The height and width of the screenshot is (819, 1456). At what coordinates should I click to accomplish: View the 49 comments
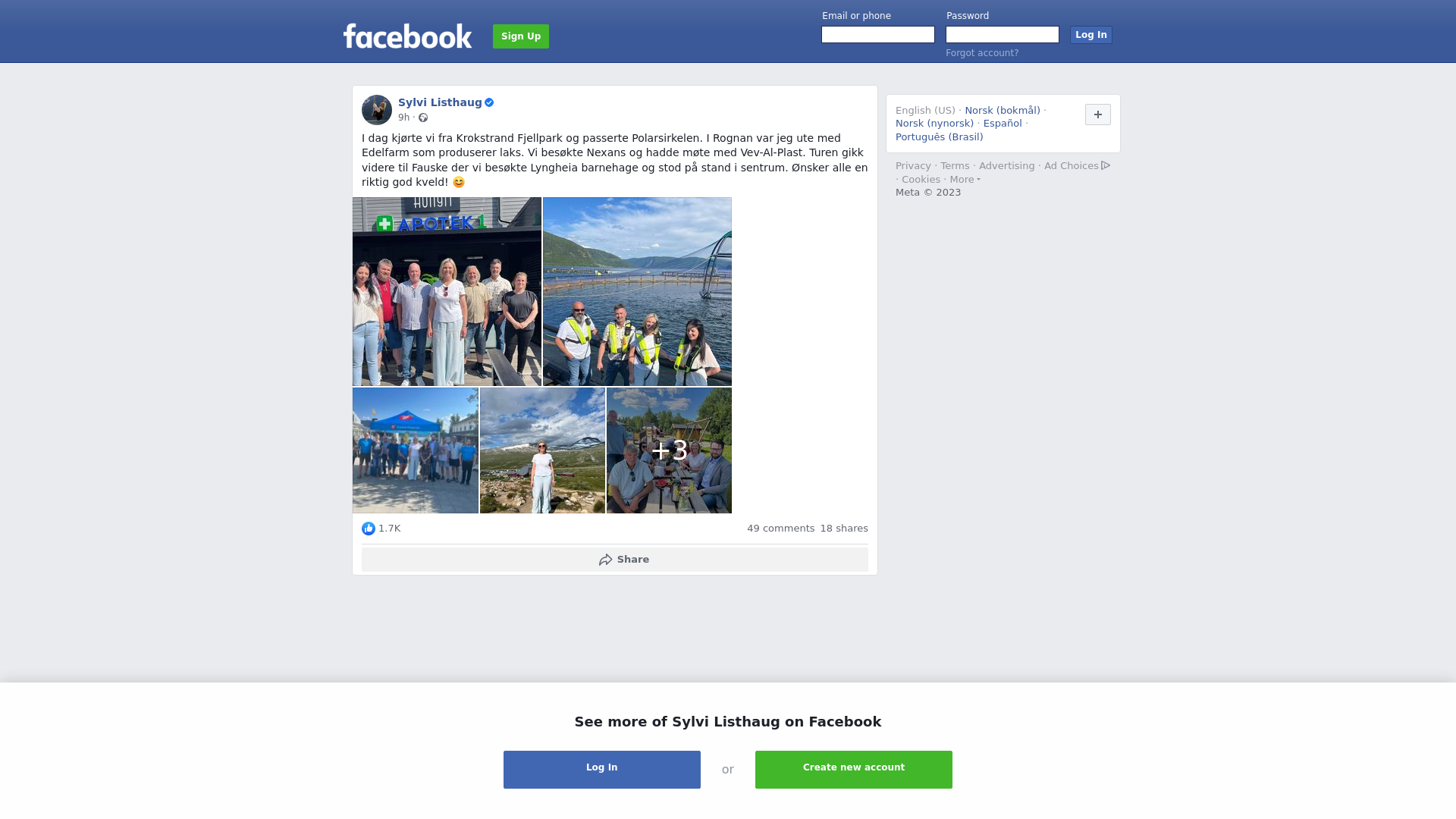pyautogui.click(x=780, y=529)
